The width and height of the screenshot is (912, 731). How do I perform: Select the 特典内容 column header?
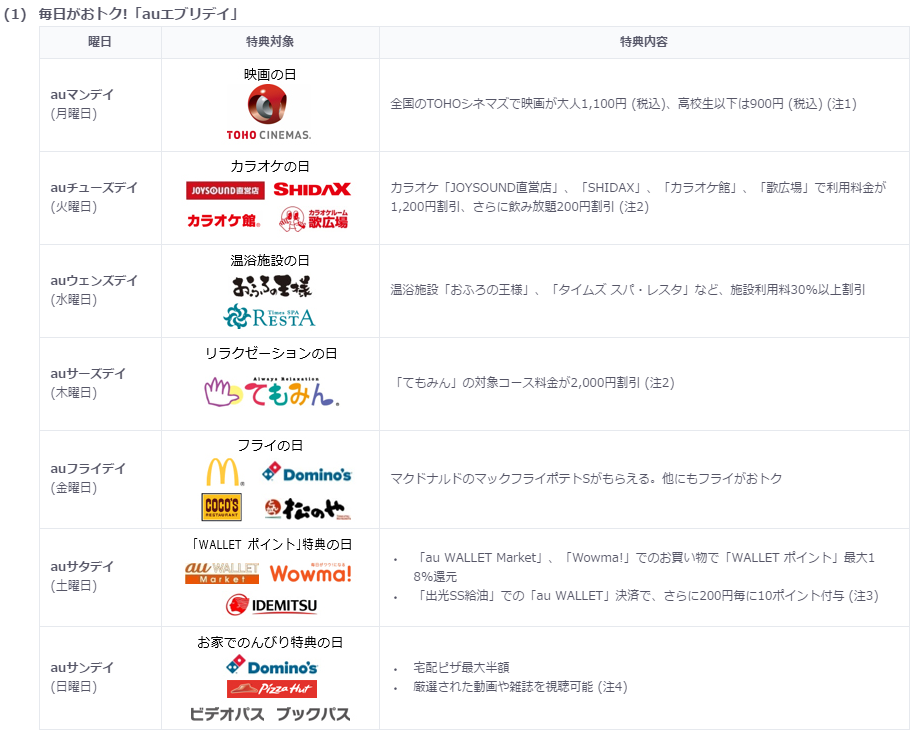[x=644, y=42]
